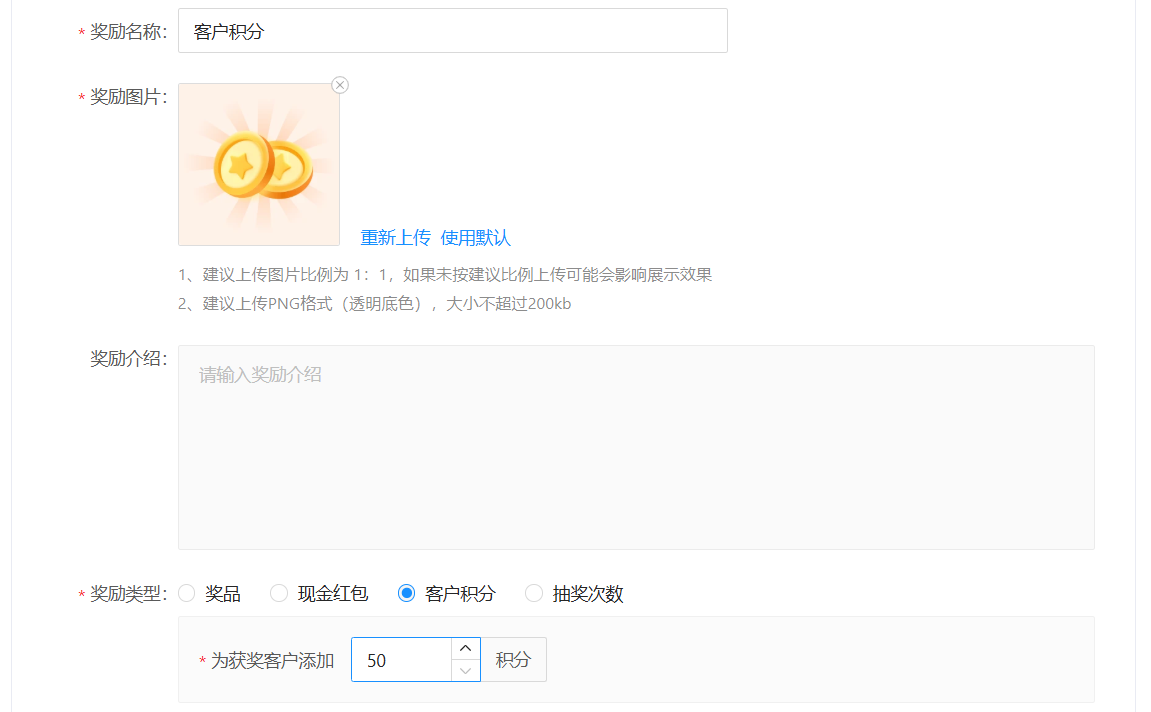This screenshot has width=1151, height=712.
Task: Click the gold coin reward image thumbnail
Action: [x=259, y=165]
